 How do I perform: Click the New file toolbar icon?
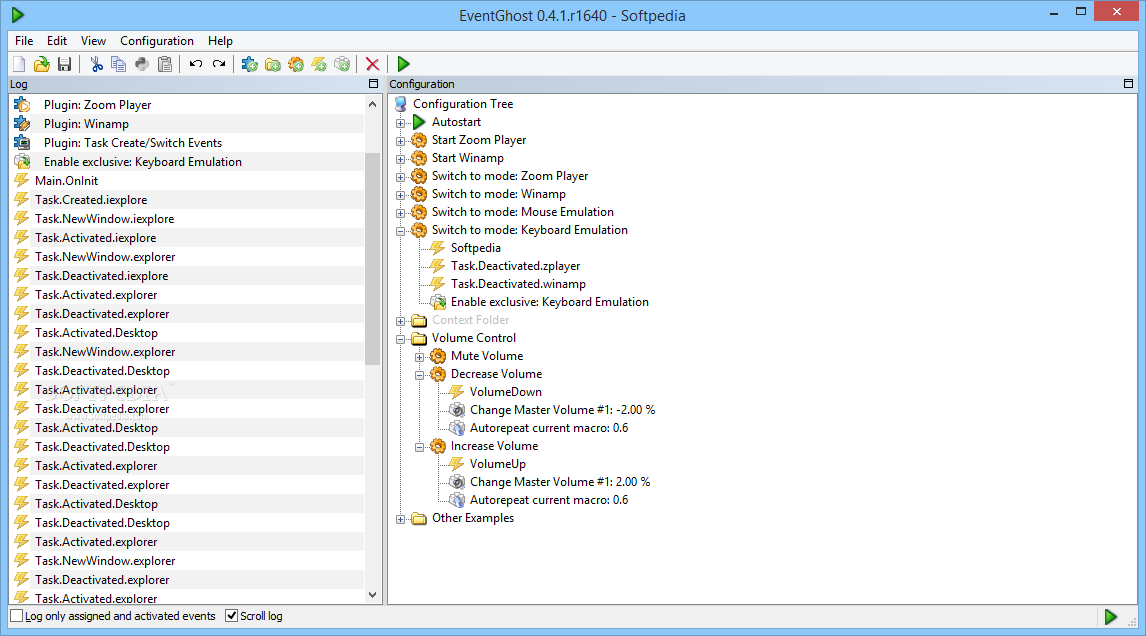[19, 64]
